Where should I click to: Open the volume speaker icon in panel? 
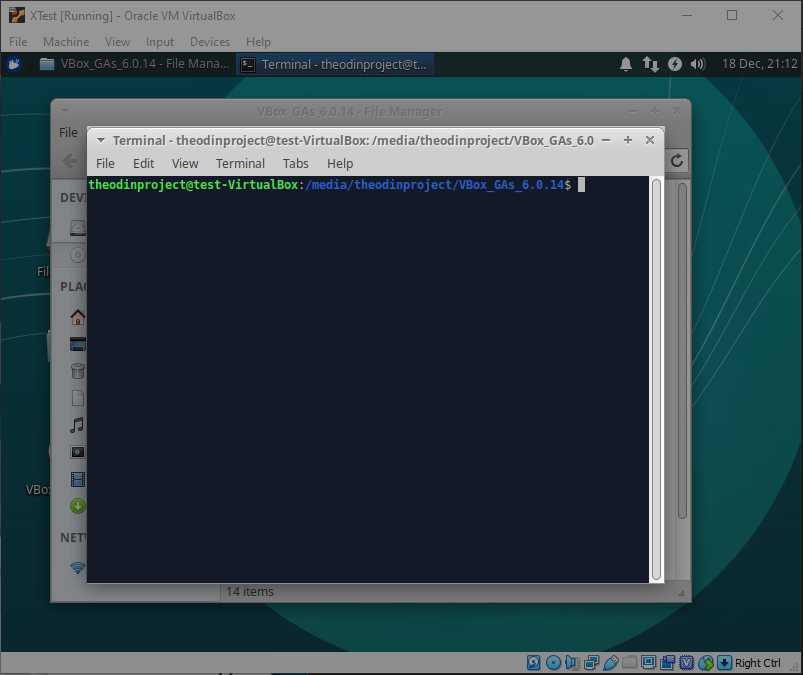[x=698, y=64]
